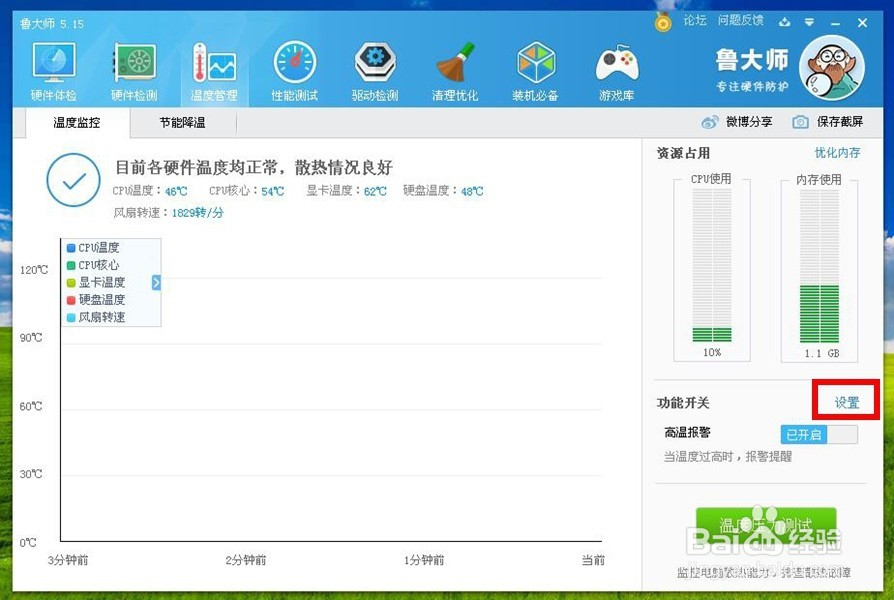
Task: Open 论坛 forum link
Action: 695,21
